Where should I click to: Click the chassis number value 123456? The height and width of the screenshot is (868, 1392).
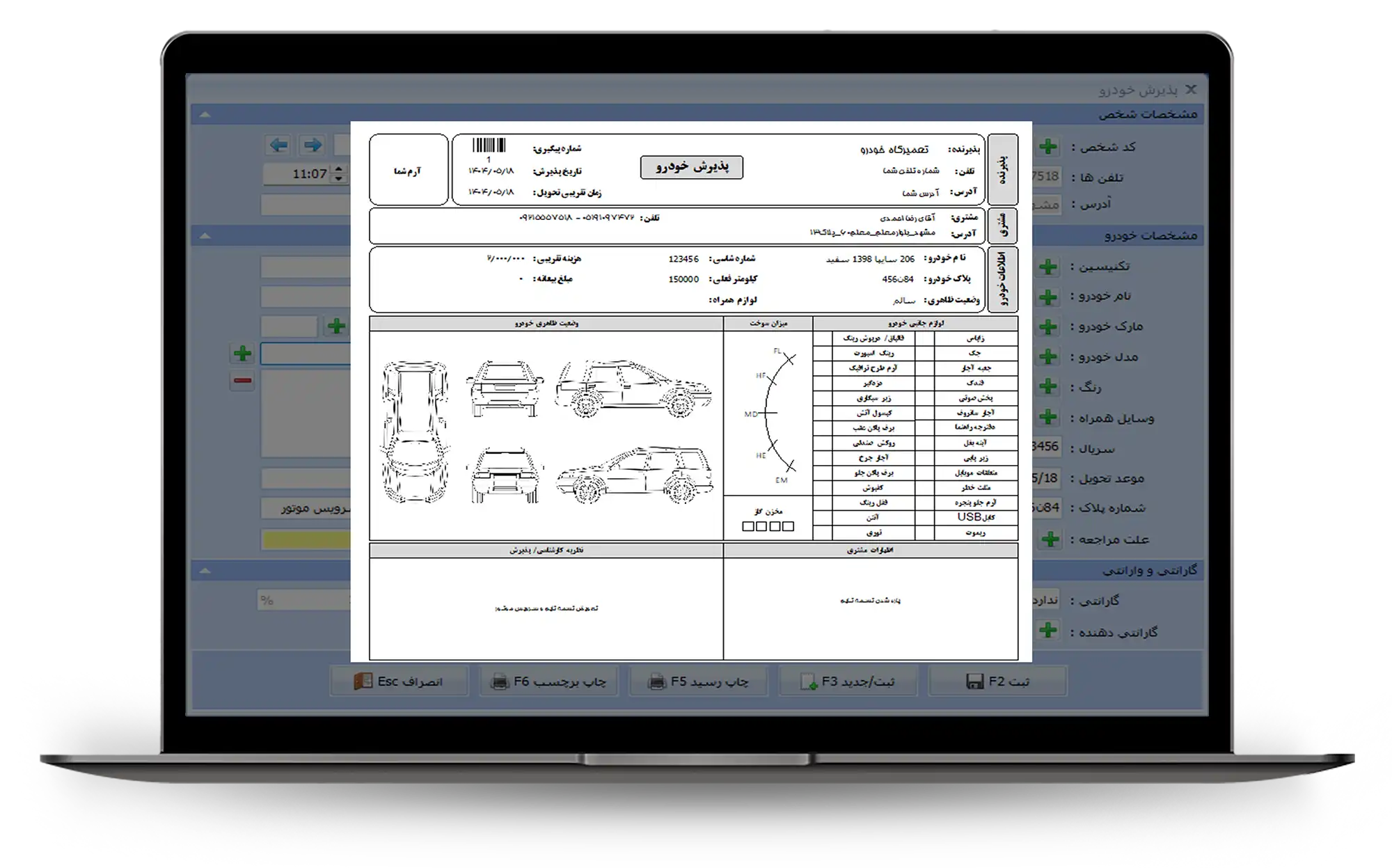tap(683, 259)
